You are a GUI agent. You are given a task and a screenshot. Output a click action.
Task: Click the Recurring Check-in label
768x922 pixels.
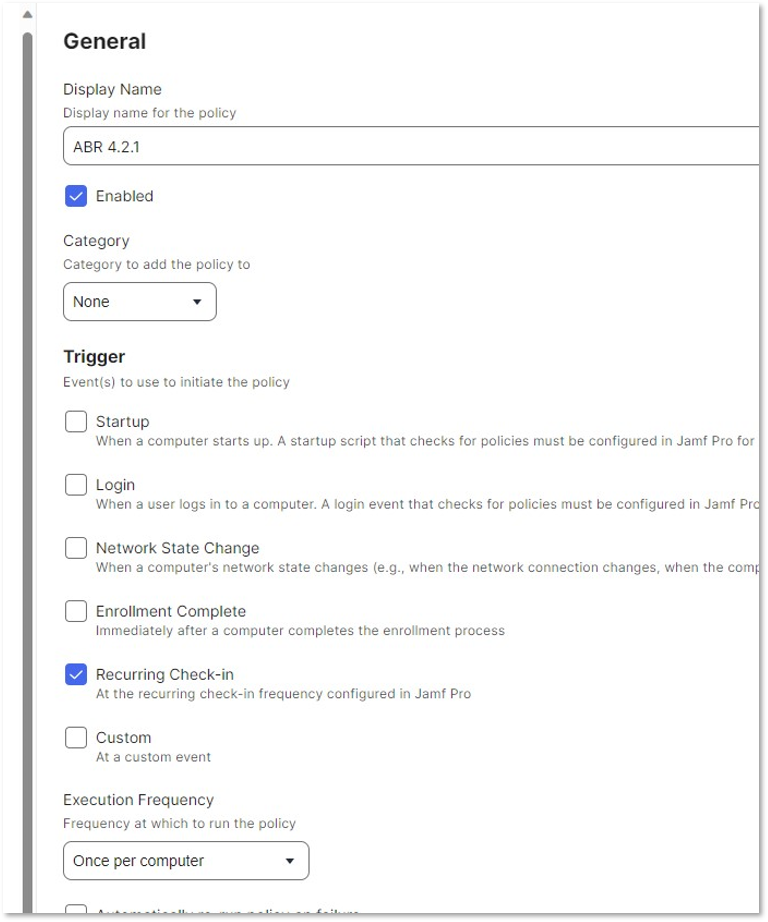165,674
